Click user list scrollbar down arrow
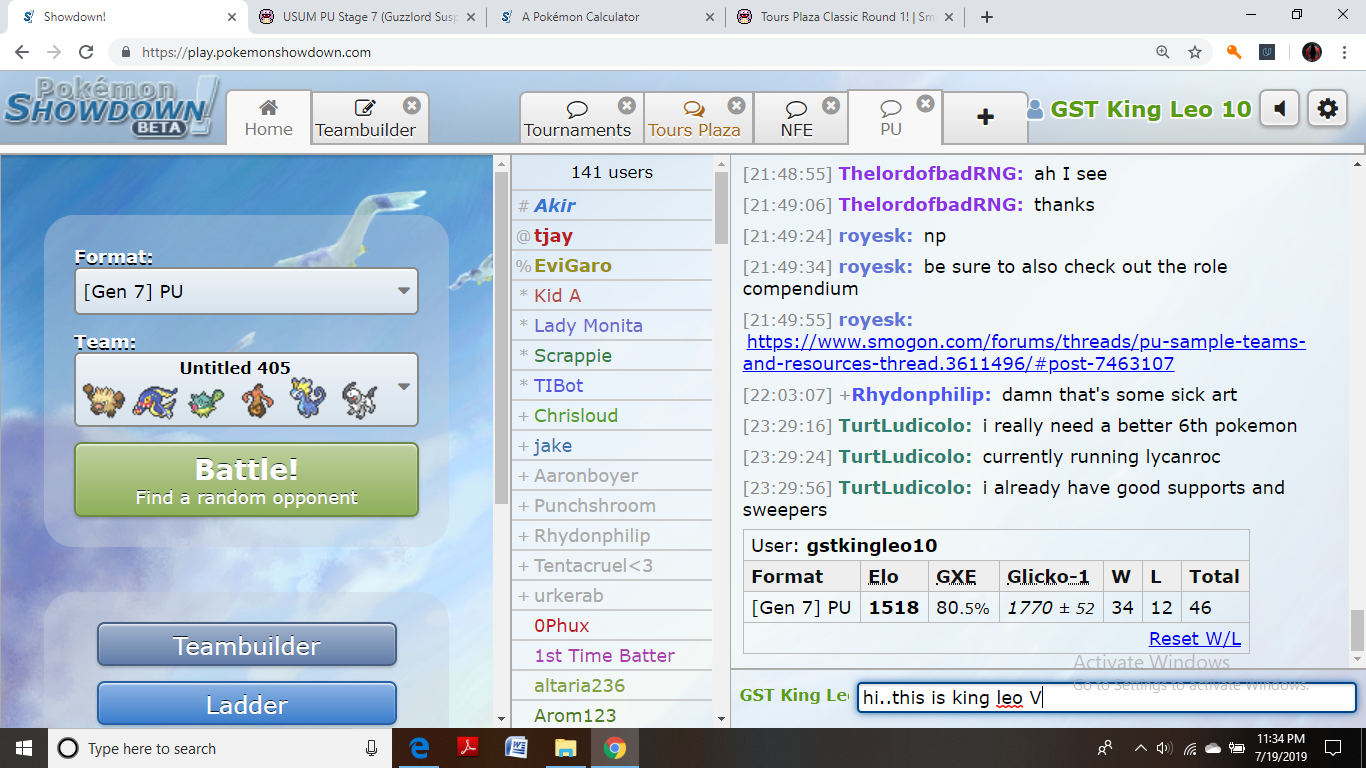Viewport: 1366px width, 768px height. coord(722,718)
